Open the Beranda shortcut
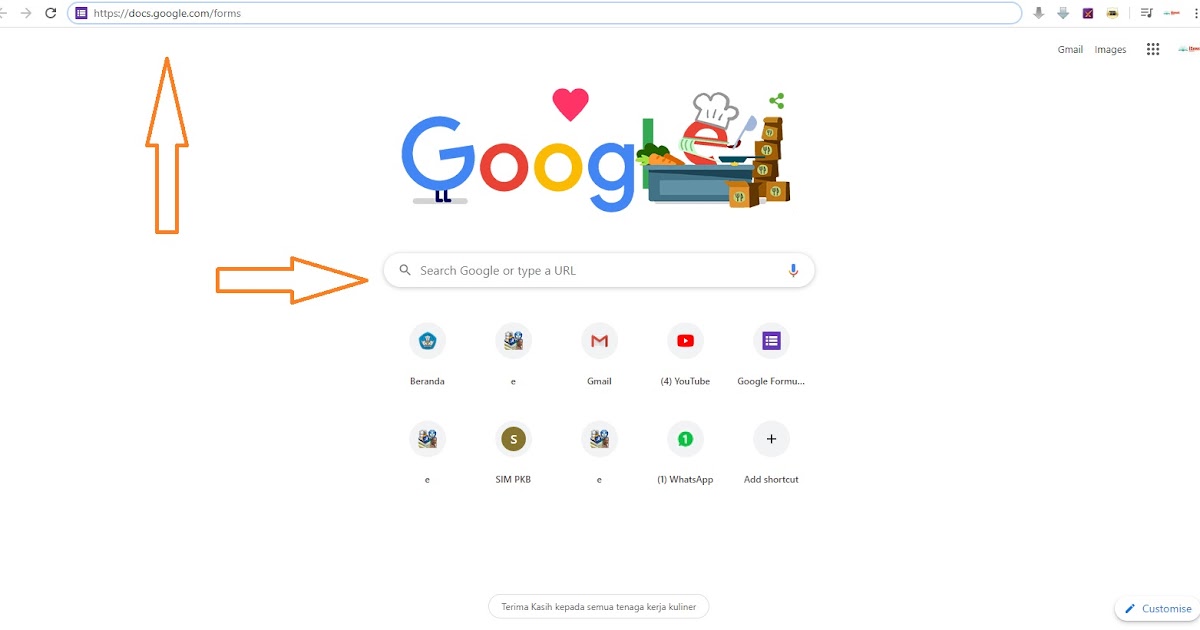The height and width of the screenshot is (630, 1200). pyautogui.click(x=427, y=355)
